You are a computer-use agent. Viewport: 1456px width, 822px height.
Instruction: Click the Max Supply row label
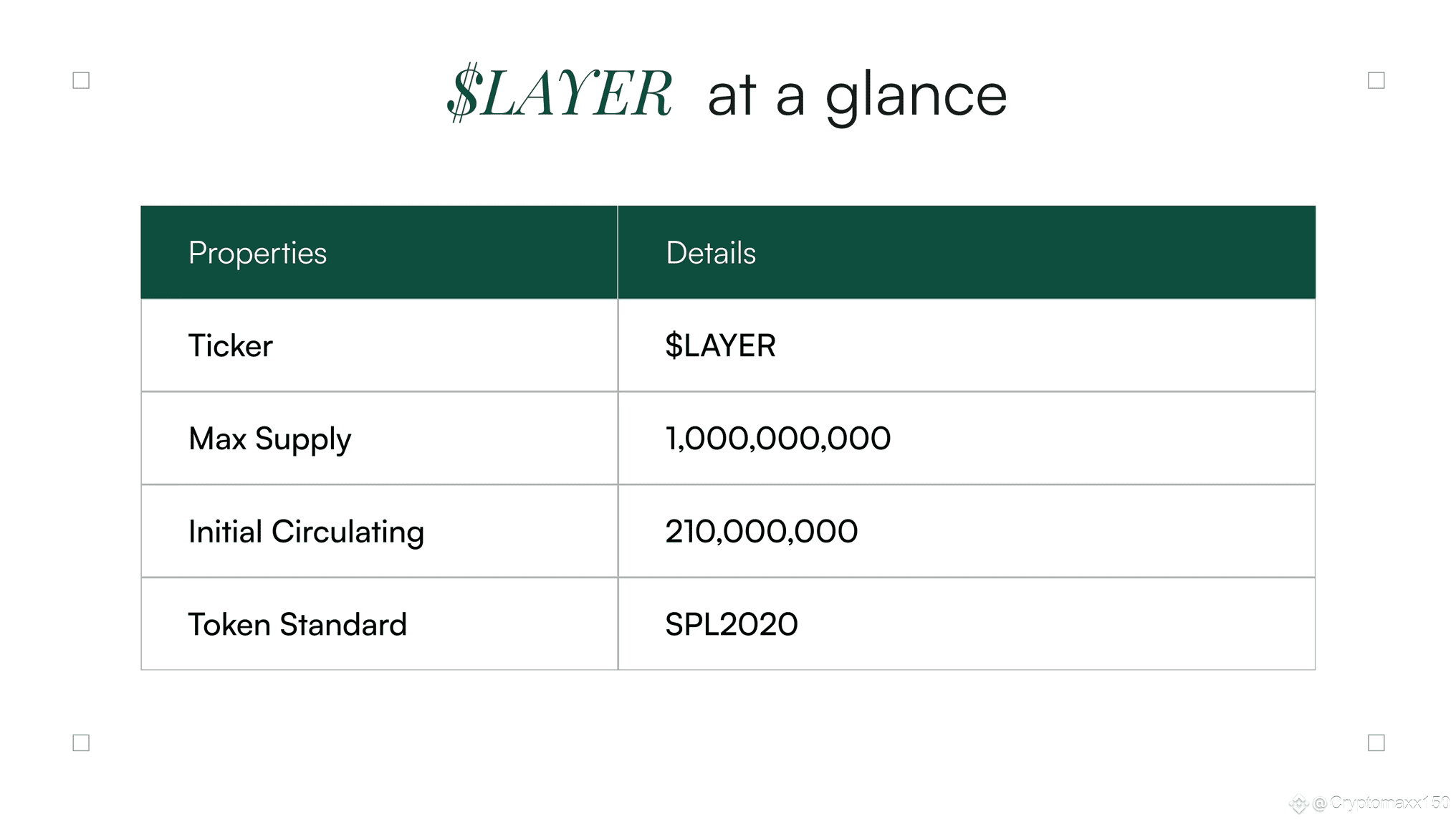pos(269,440)
